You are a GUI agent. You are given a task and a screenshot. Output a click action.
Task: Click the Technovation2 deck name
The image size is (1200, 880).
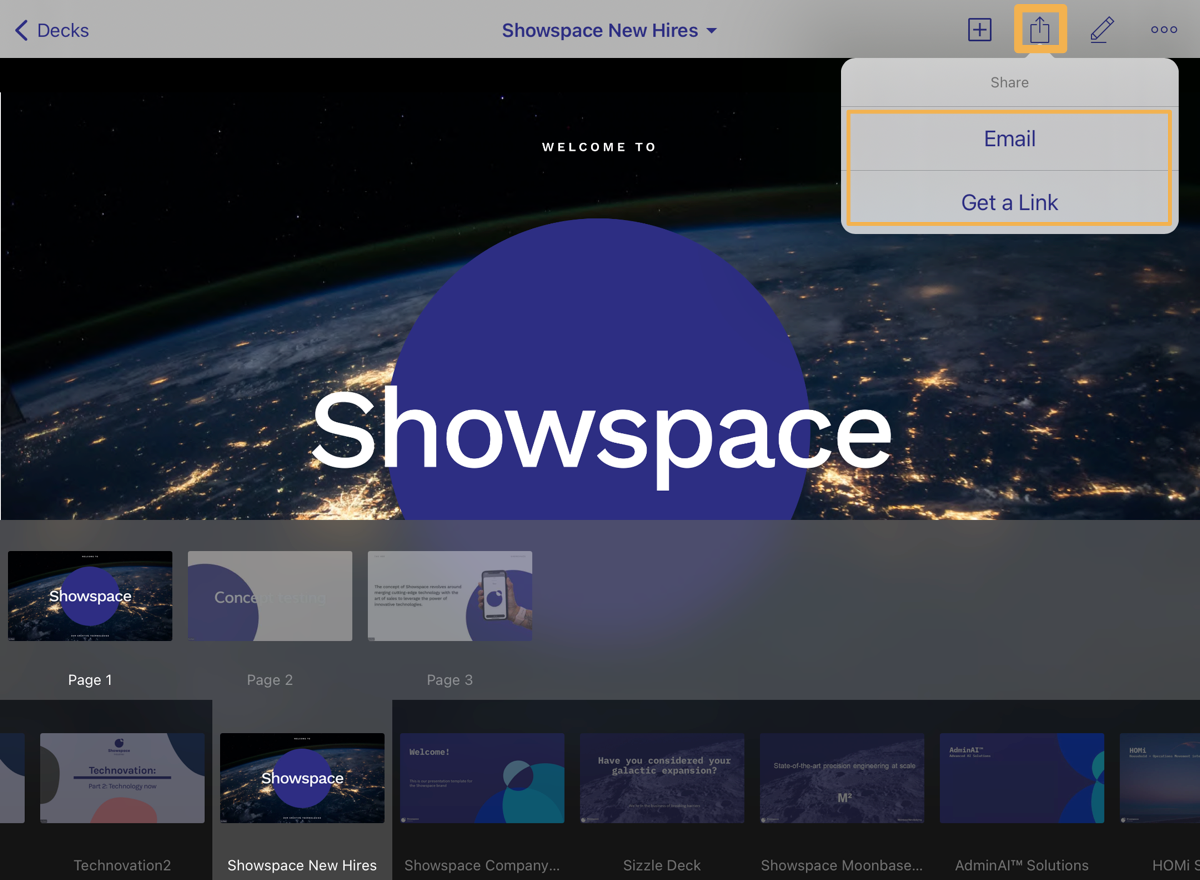tap(122, 865)
